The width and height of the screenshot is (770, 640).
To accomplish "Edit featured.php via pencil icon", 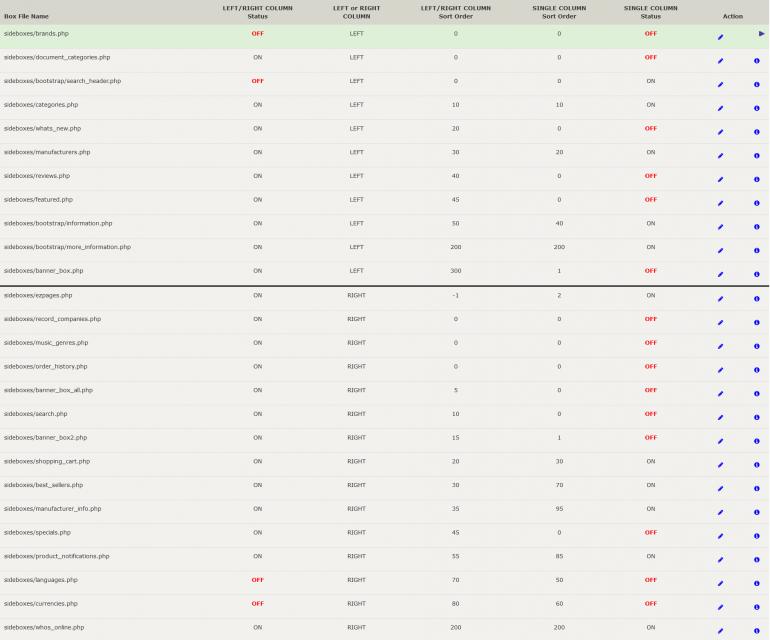I will pyautogui.click(x=720, y=203).
